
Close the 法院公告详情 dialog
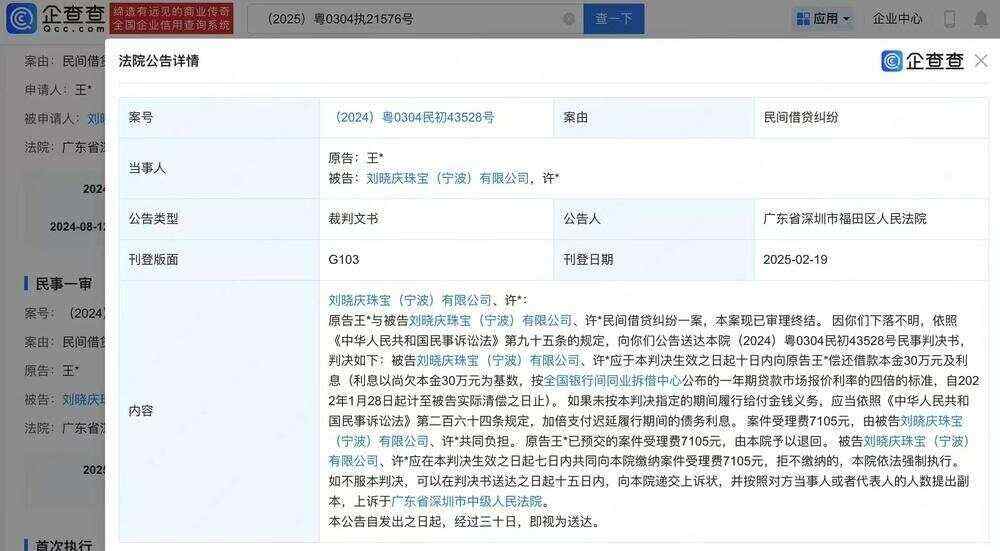(981, 61)
